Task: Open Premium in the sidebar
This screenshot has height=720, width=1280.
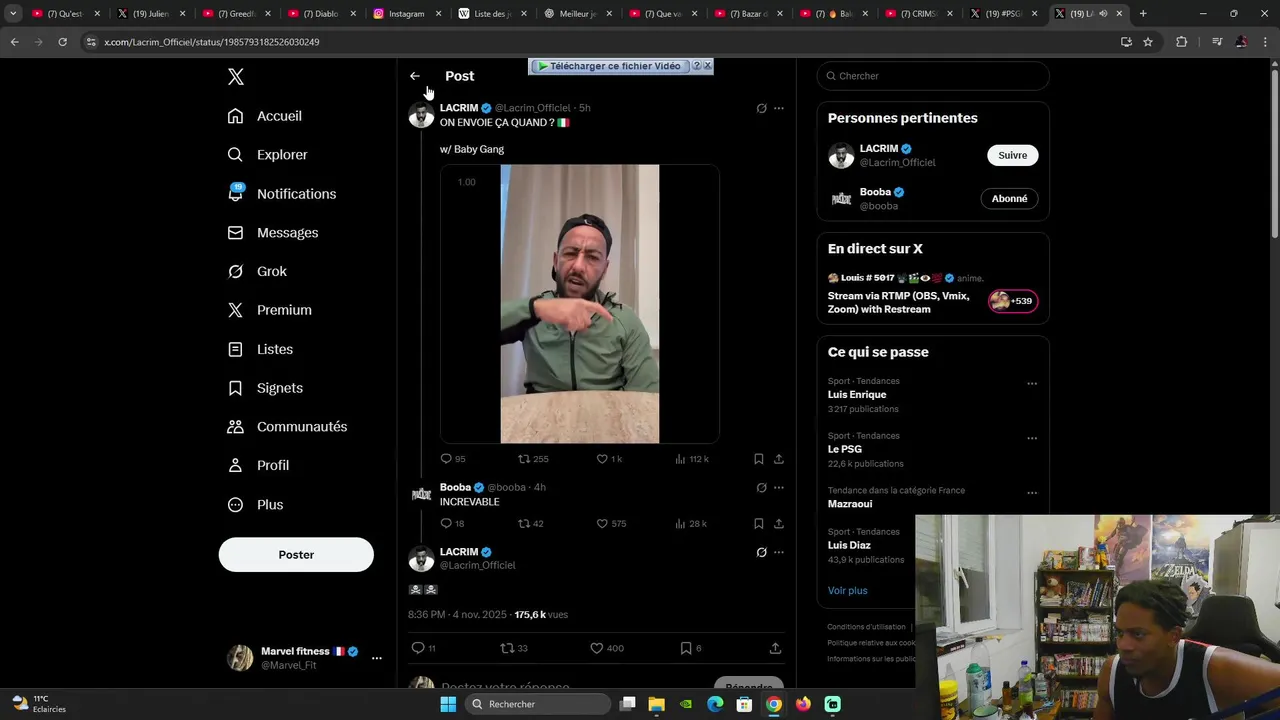Action: [x=270, y=310]
